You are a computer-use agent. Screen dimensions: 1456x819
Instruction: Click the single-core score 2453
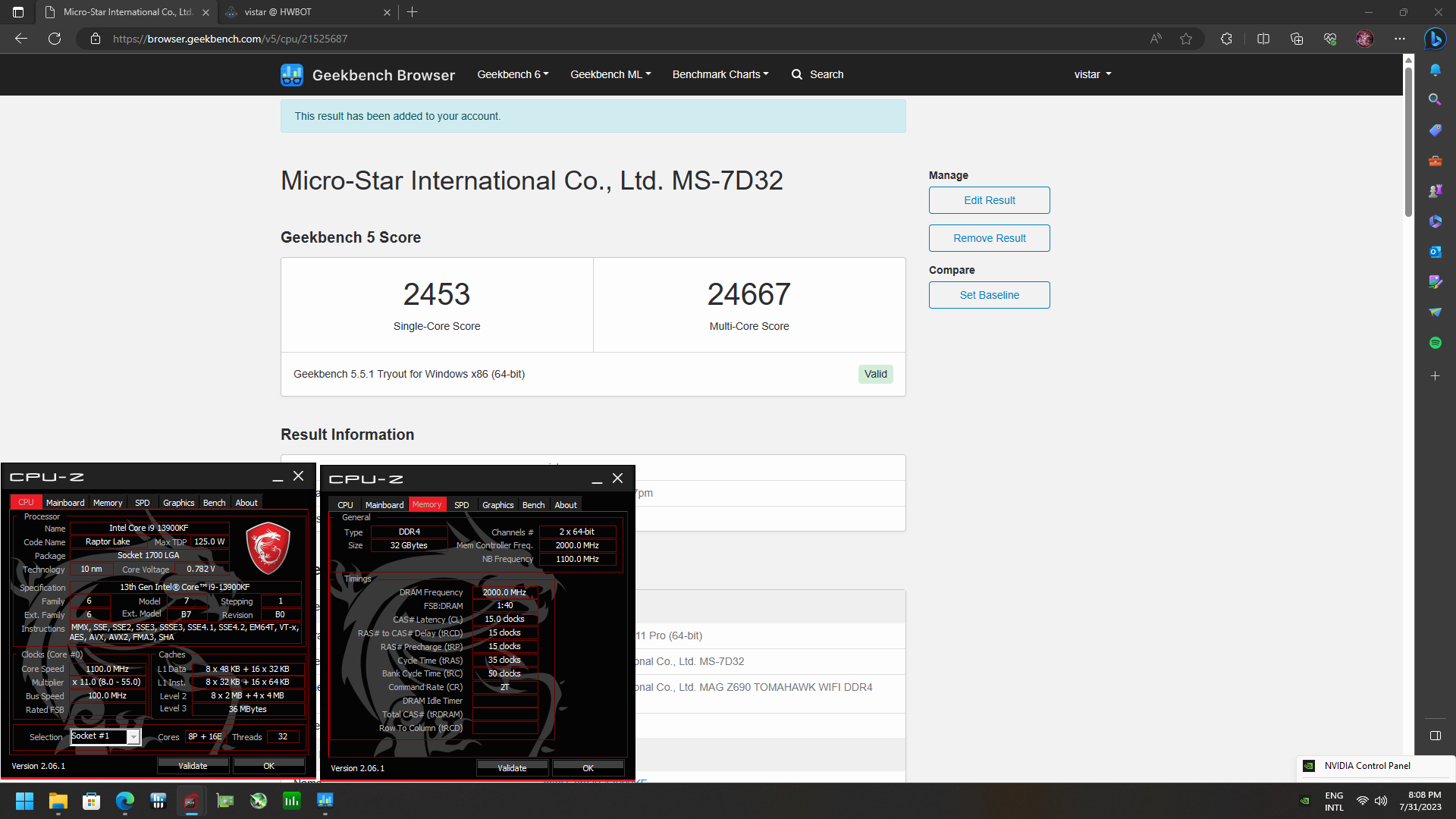click(437, 294)
